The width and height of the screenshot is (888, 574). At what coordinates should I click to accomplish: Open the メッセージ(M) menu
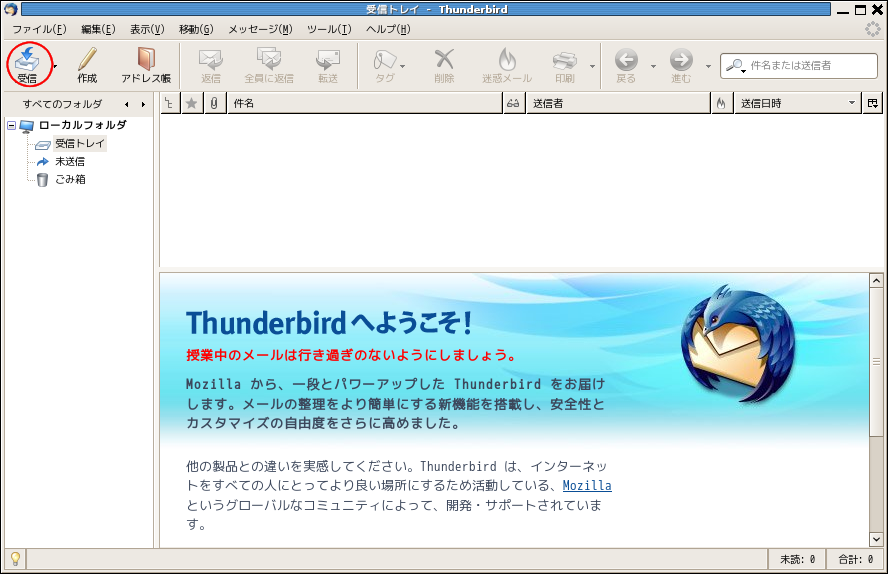click(260, 29)
